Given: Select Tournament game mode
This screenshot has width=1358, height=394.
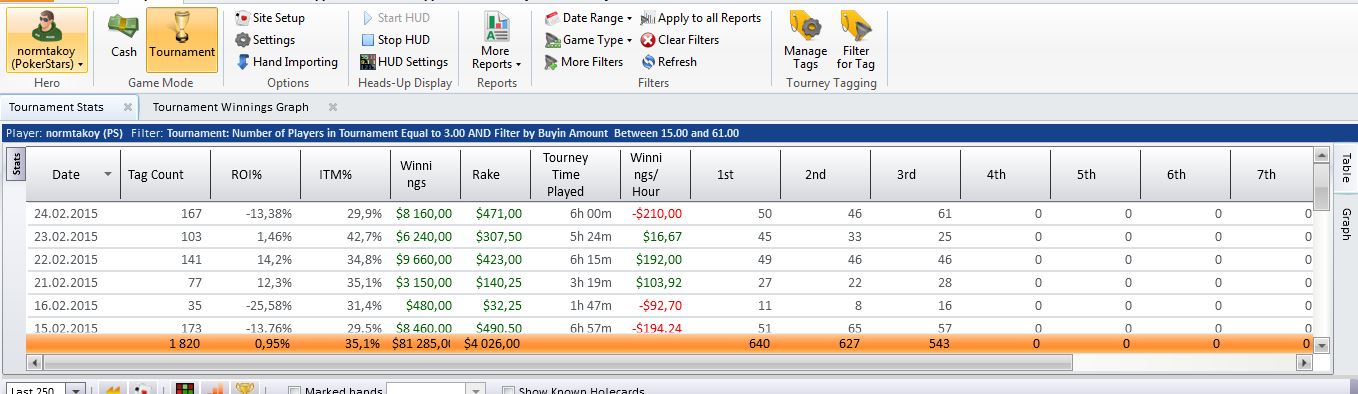Looking at the screenshot, I should pos(182,39).
